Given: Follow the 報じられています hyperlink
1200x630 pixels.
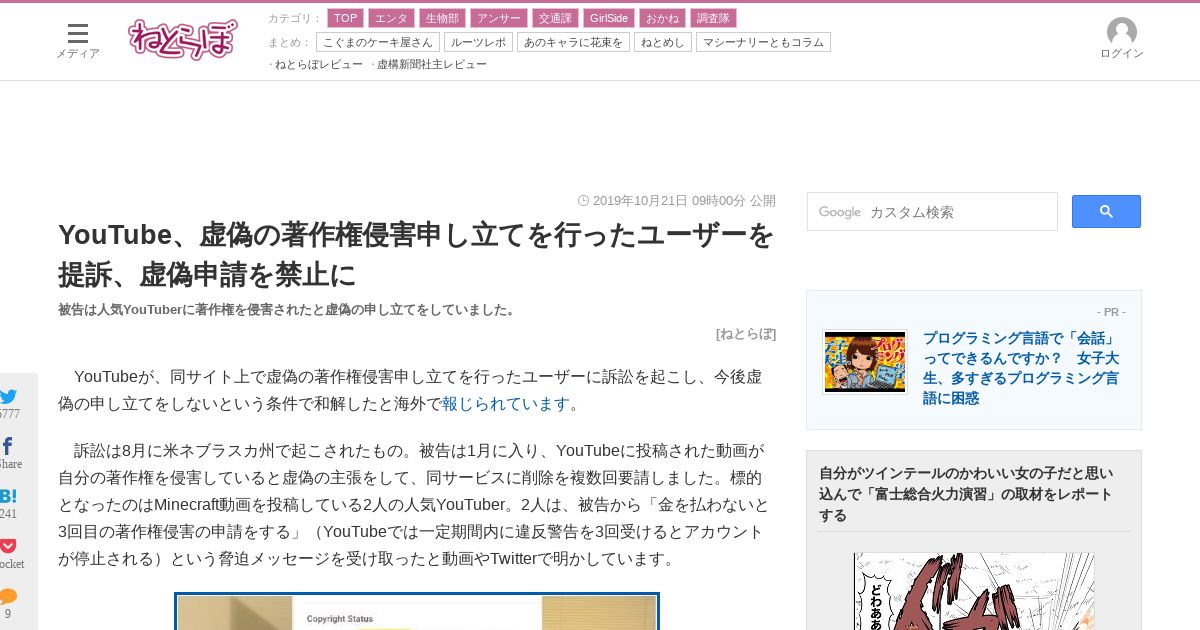Looking at the screenshot, I should pyautogui.click(x=506, y=404).
